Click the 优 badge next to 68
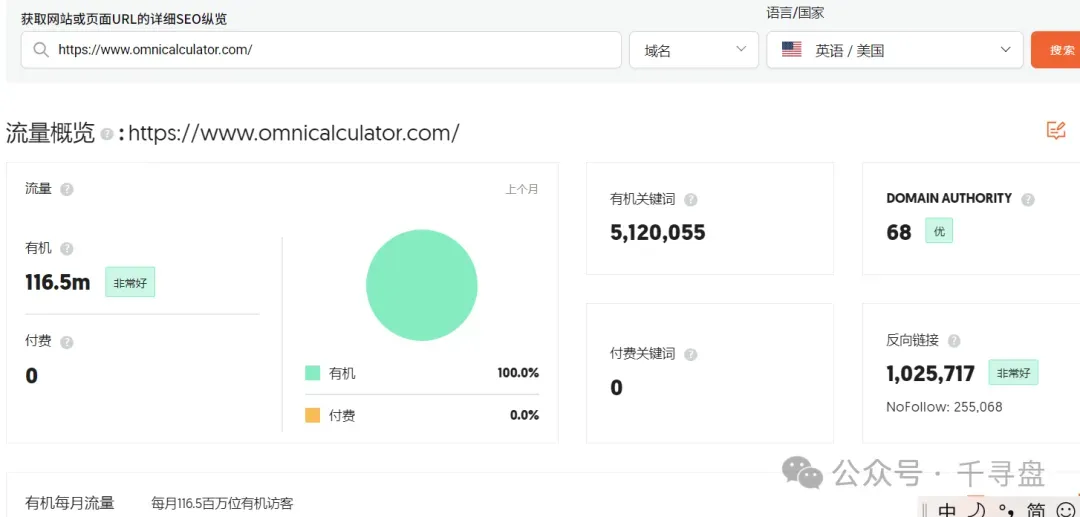The height and width of the screenshot is (517, 1080). pos(939,231)
